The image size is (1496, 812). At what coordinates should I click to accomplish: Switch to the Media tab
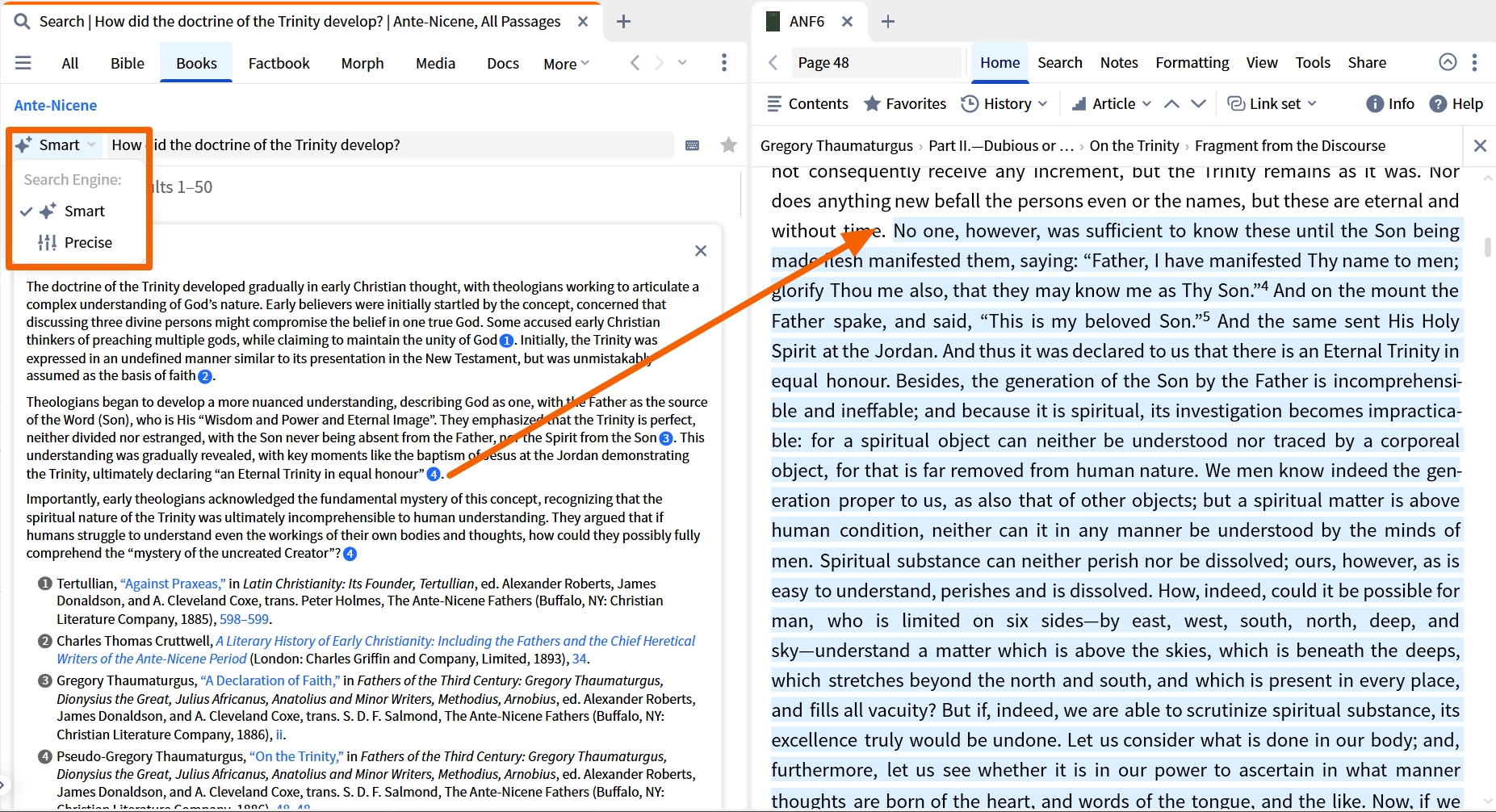click(x=436, y=63)
